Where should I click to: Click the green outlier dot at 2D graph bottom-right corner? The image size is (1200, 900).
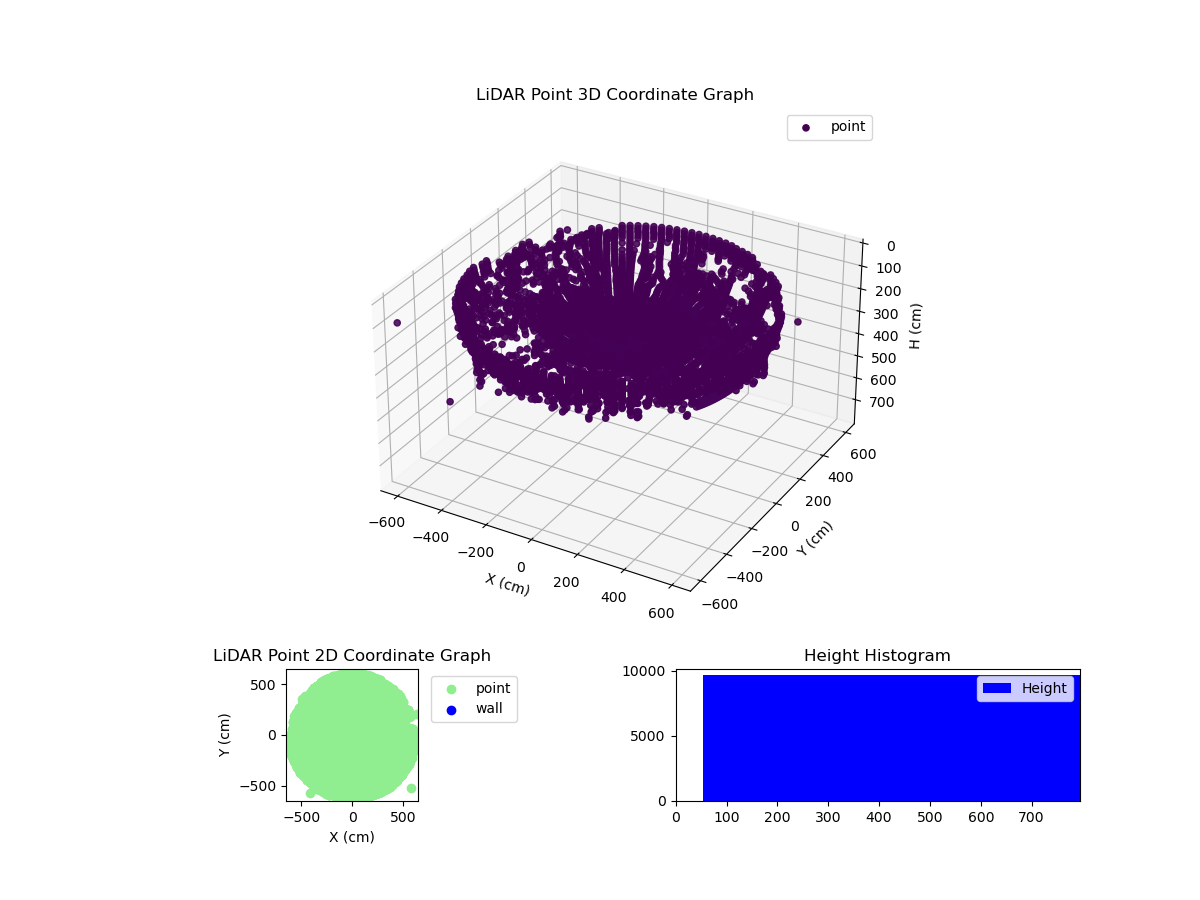[x=411, y=788]
